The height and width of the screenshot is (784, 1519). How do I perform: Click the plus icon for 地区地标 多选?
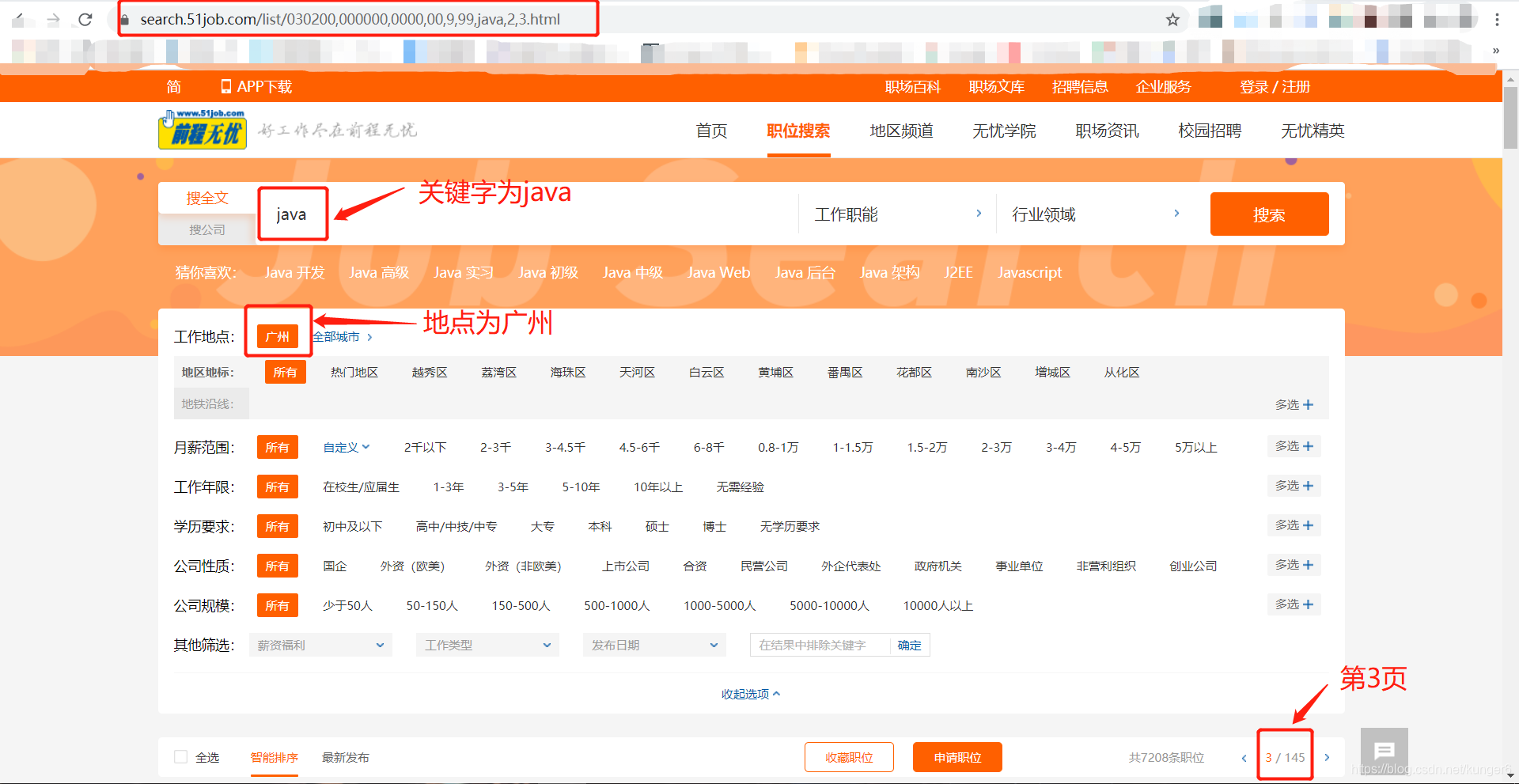click(1308, 405)
